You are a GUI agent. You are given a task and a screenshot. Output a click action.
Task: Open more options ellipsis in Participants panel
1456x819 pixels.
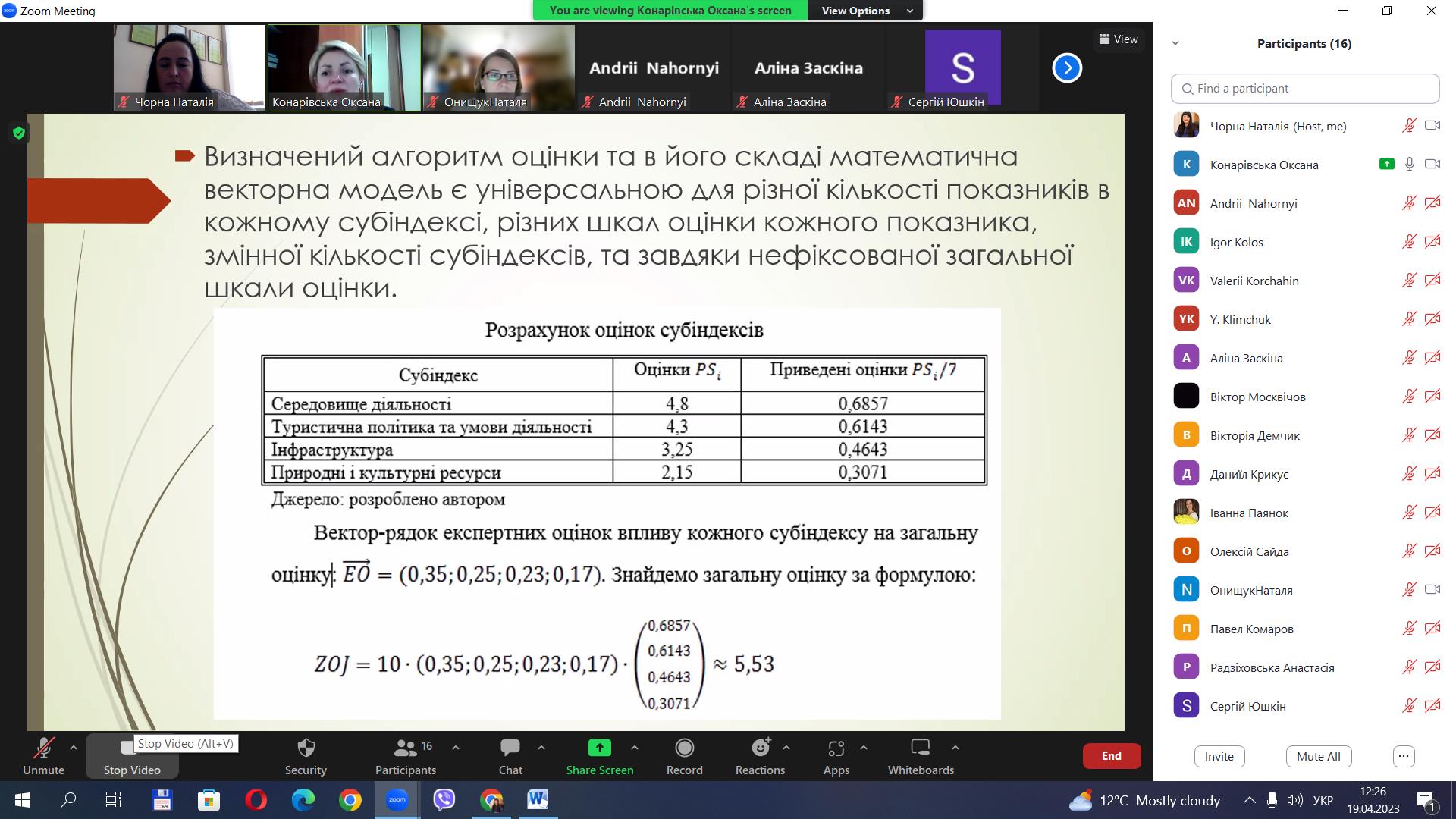[1404, 756]
